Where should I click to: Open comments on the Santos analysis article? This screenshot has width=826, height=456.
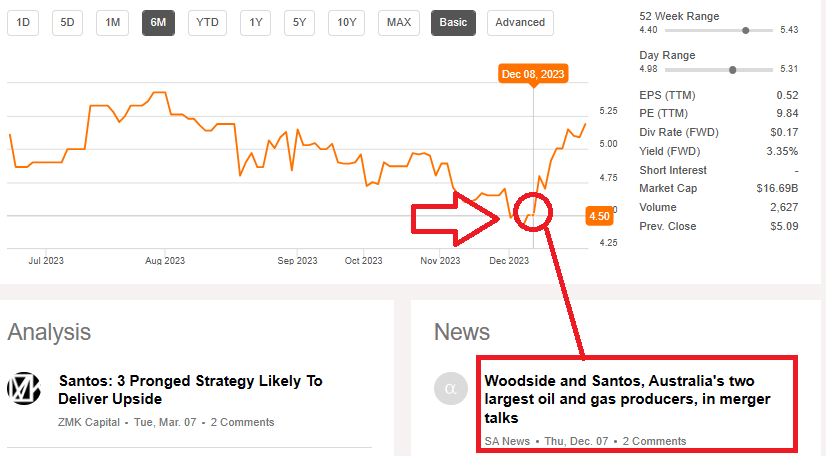click(x=242, y=424)
